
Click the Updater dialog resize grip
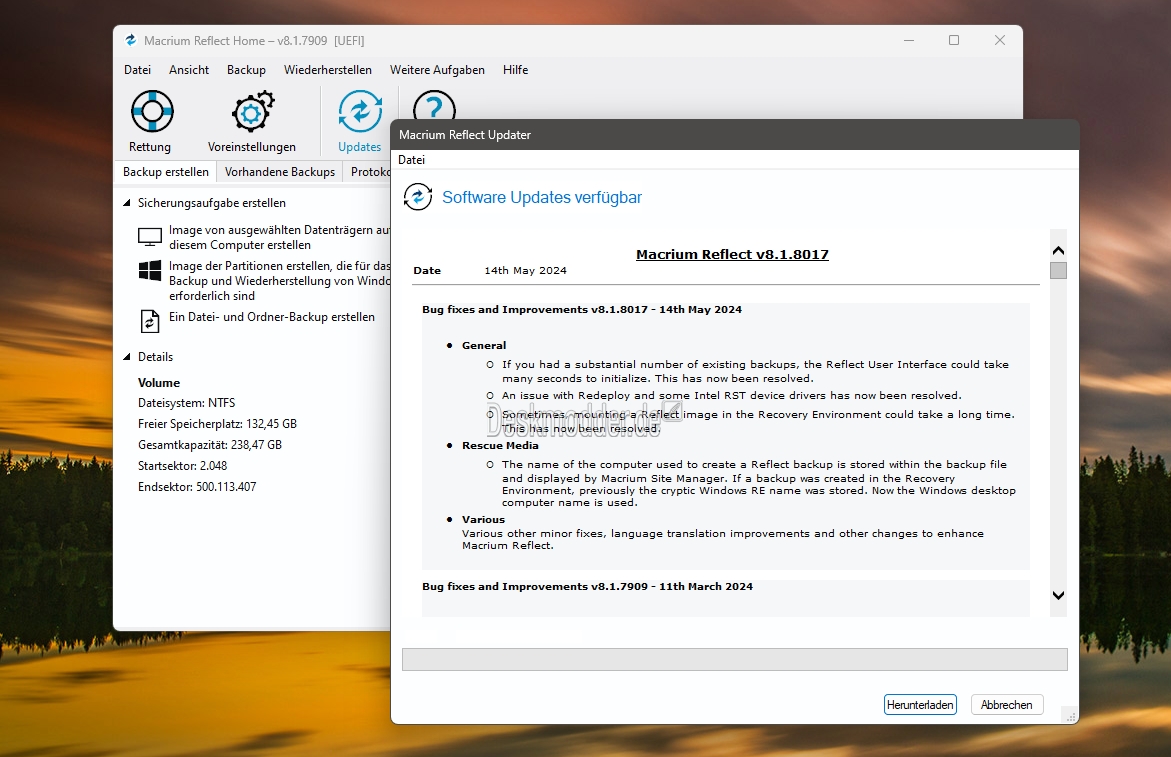pos(1072,717)
